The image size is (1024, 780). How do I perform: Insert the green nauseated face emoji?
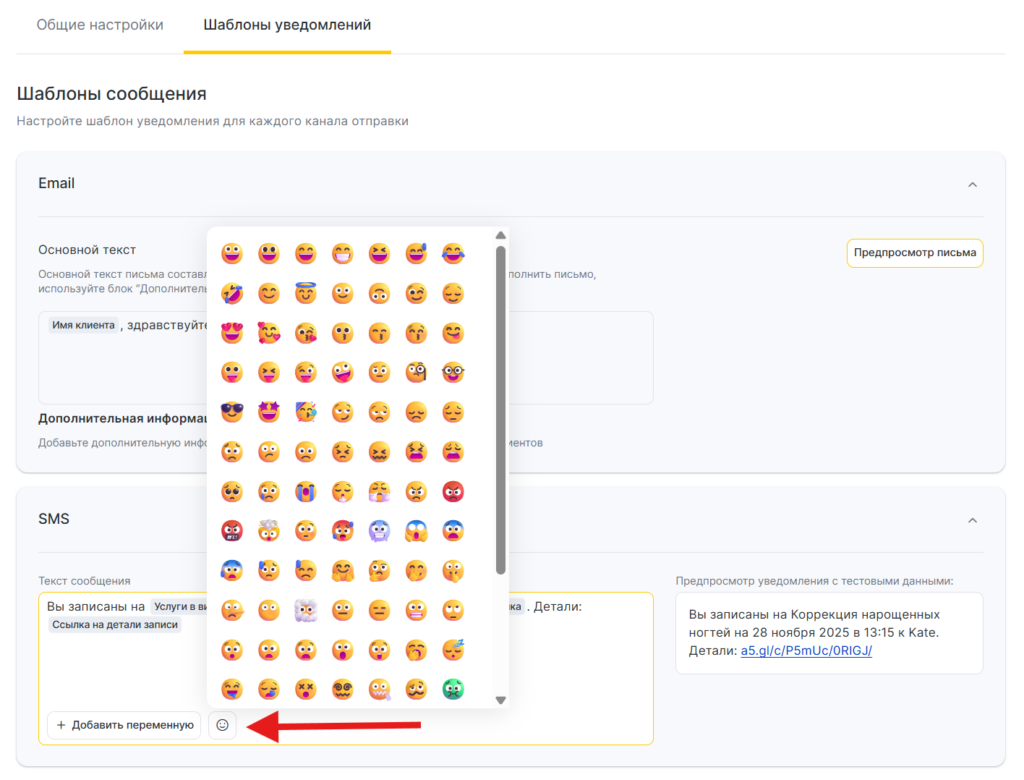454,689
